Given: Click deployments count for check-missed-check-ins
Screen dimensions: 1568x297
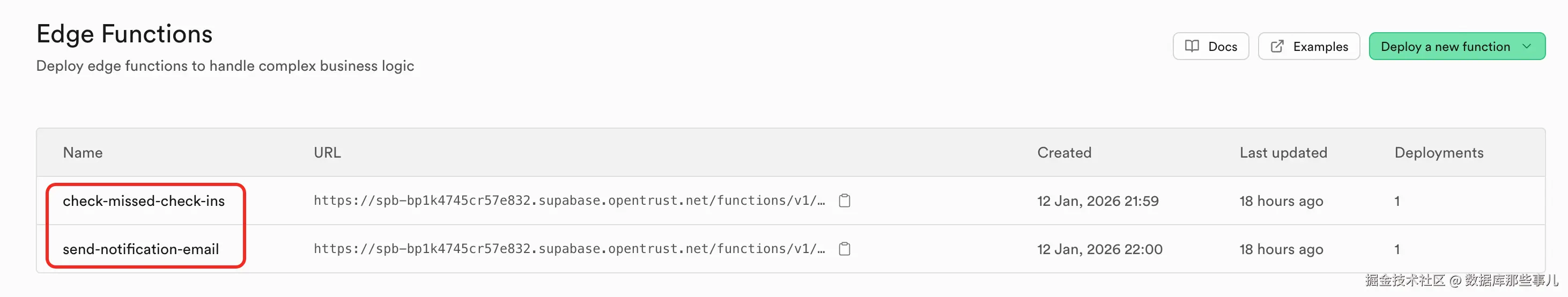Looking at the screenshot, I should point(1397,201).
